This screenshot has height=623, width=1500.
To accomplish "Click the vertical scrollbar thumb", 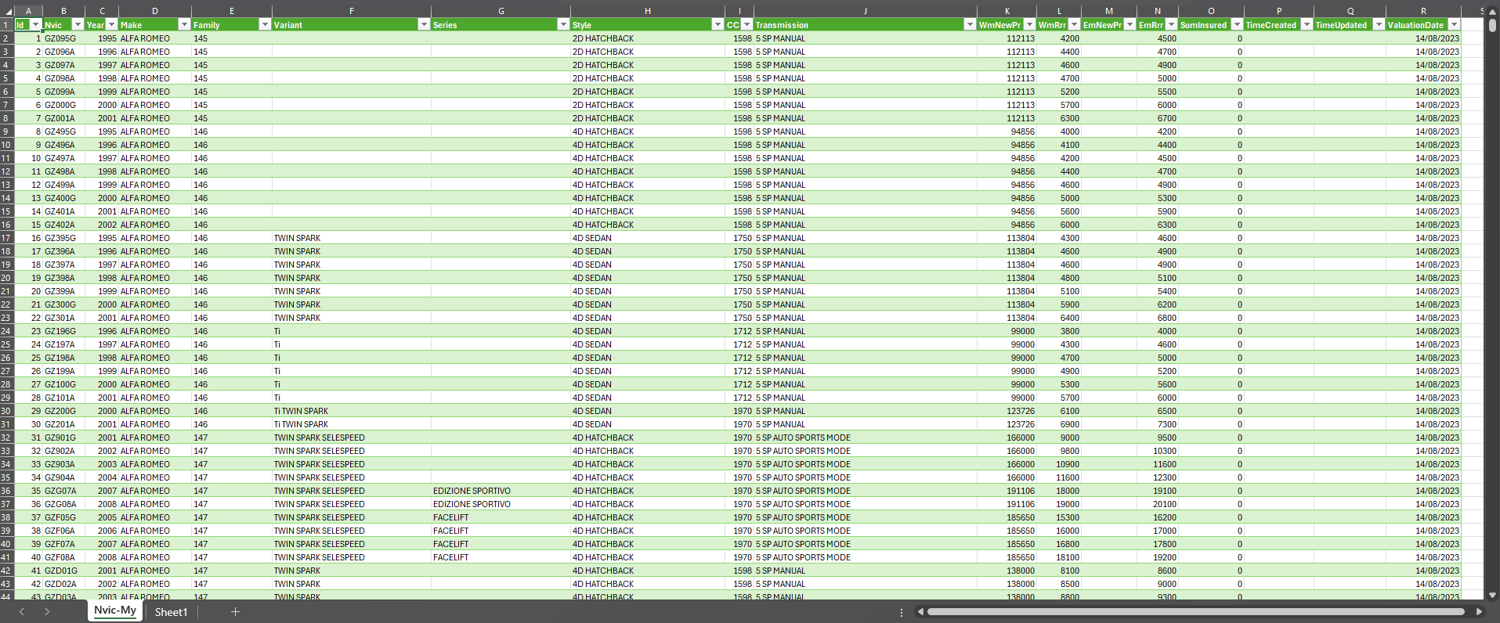I will tap(1492, 26).
